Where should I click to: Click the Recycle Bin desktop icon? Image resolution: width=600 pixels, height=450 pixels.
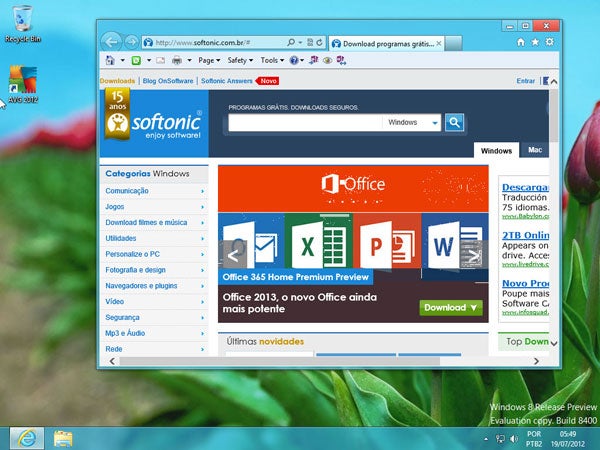pyautogui.click(x=22, y=18)
